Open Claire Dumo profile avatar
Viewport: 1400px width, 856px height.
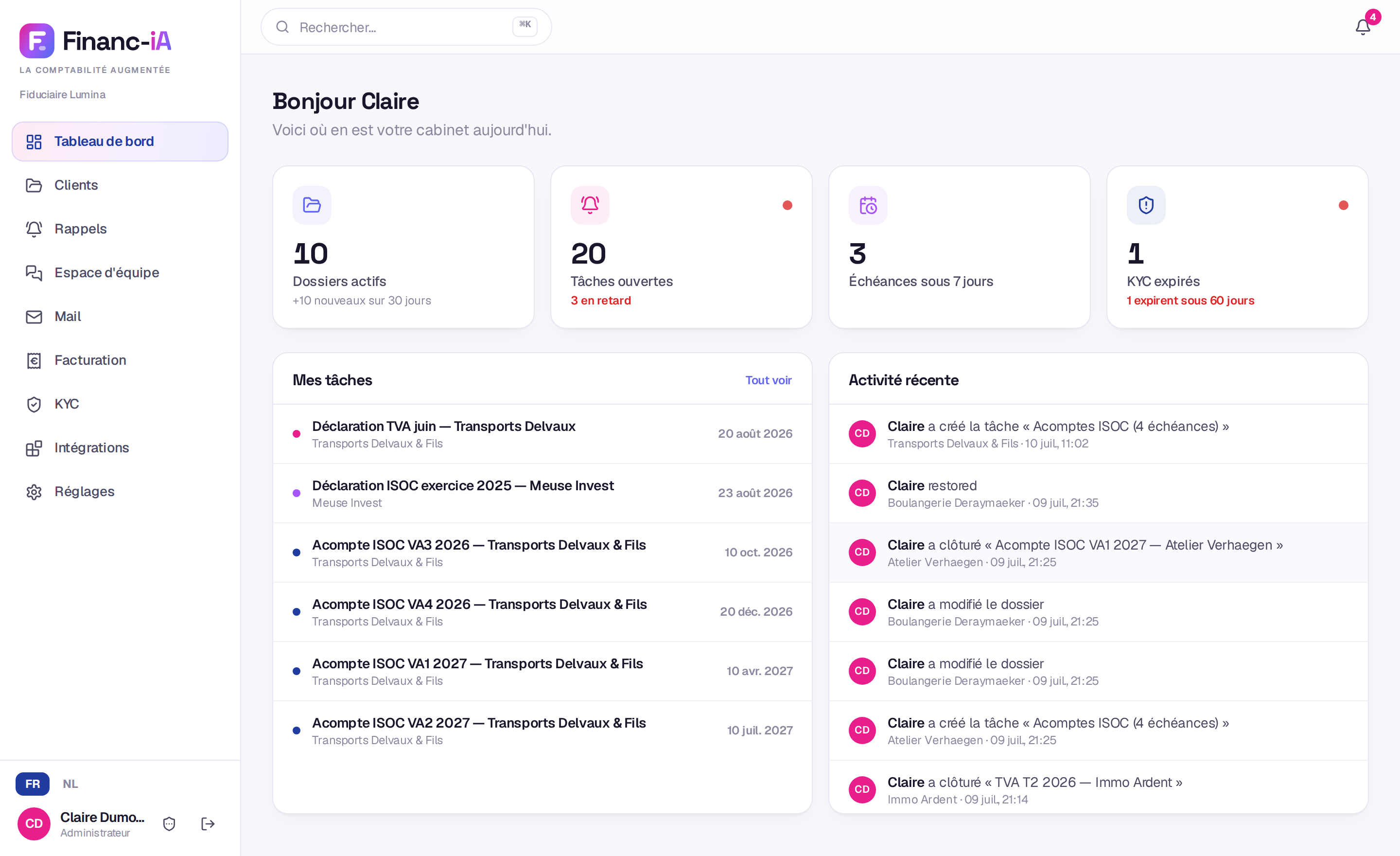(34, 823)
